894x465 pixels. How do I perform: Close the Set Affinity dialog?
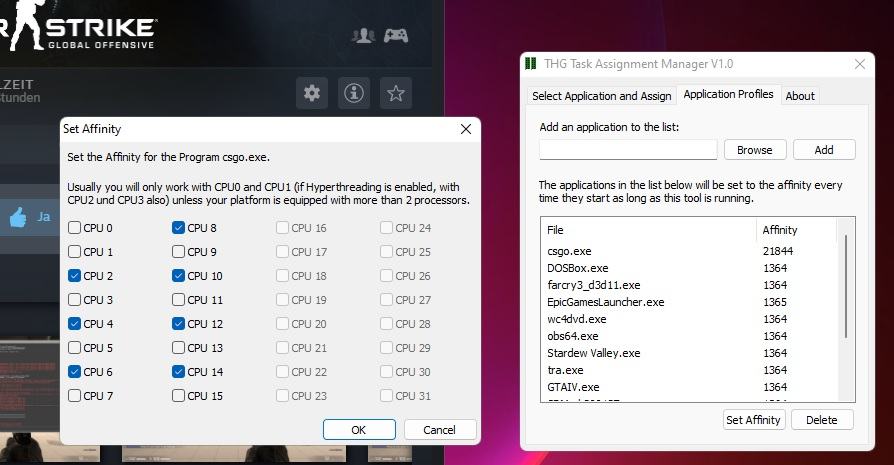[466, 129]
